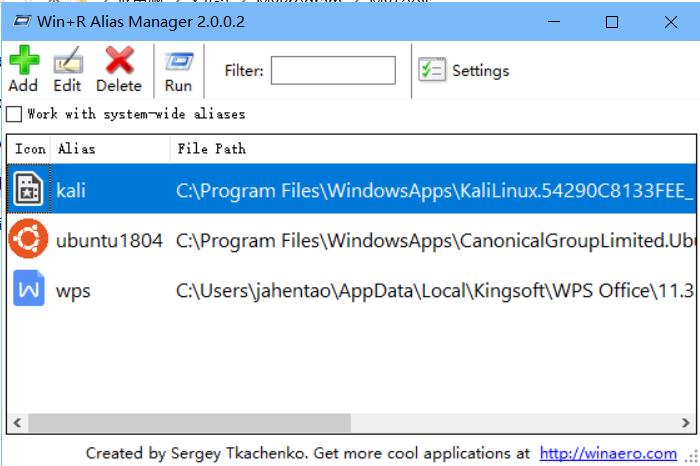700x466 pixels.
Task: Sort by the Icon column header
Action: coord(29,149)
